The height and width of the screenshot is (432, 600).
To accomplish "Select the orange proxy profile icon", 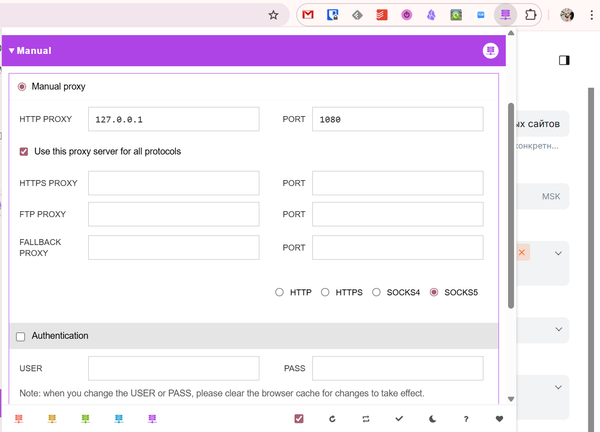I will coord(52,419).
